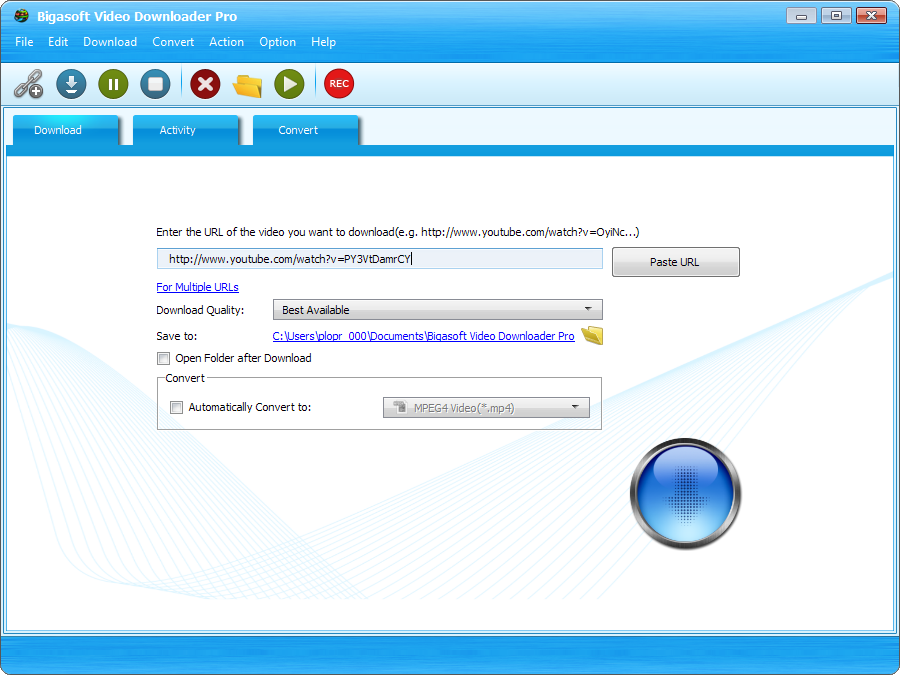
Task: Start download with the green download icon
Action: pyautogui.click(x=70, y=84)
